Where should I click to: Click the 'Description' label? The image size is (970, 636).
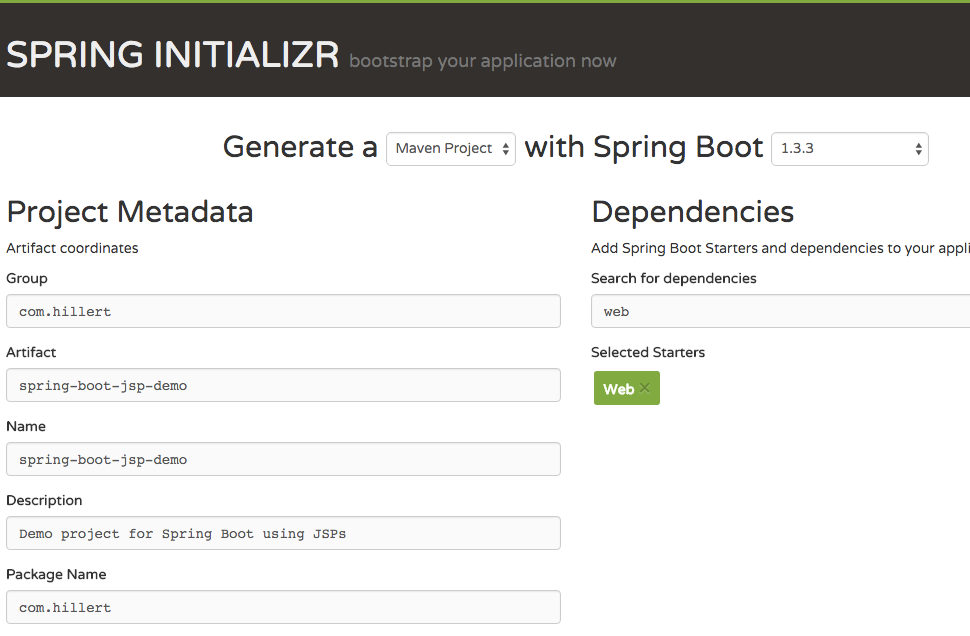(x=44, y=500)
